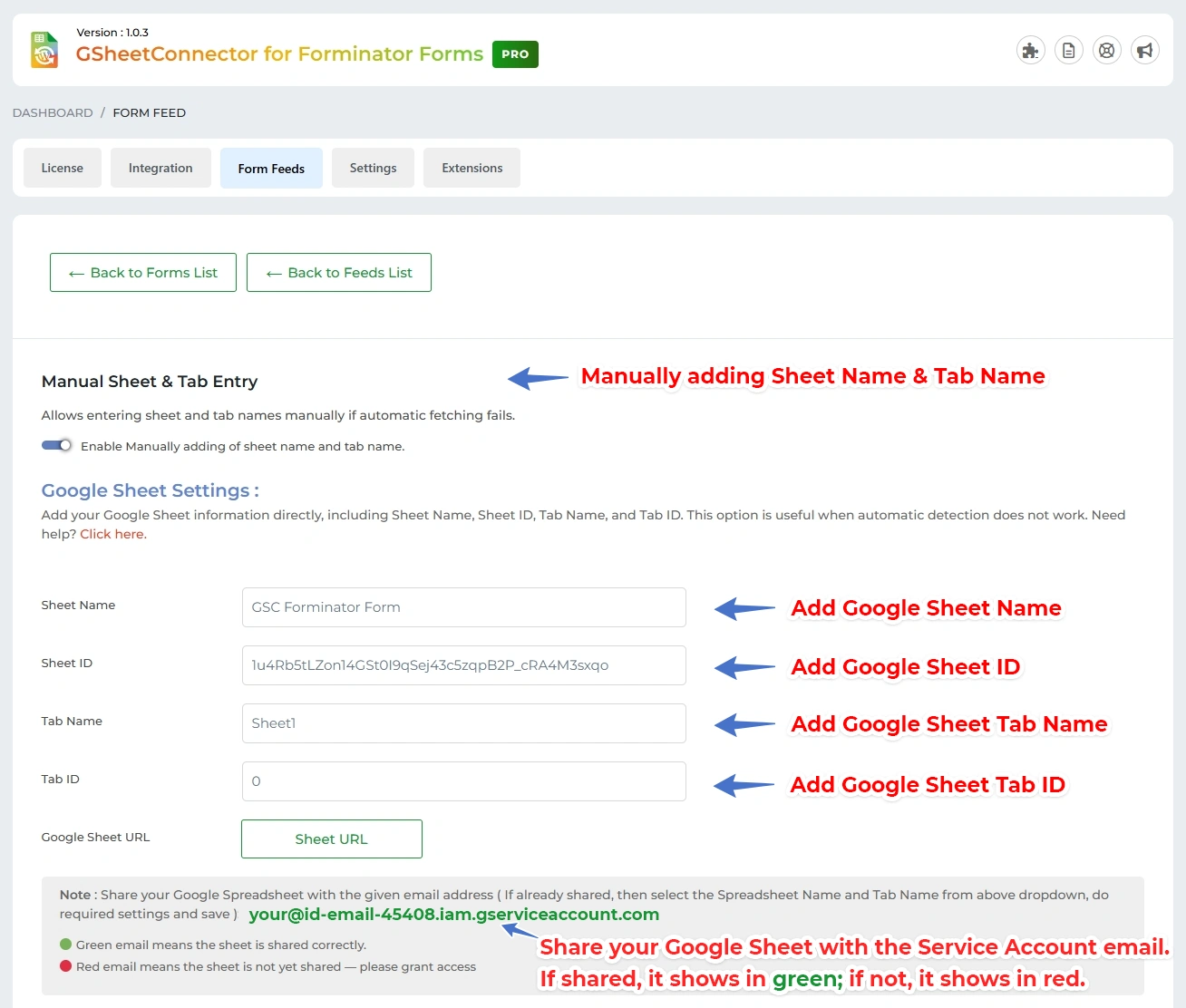Click the red 'Click here' help link
The width and height of the screenshot is (1186, 1008).
[x=111, y=534]
